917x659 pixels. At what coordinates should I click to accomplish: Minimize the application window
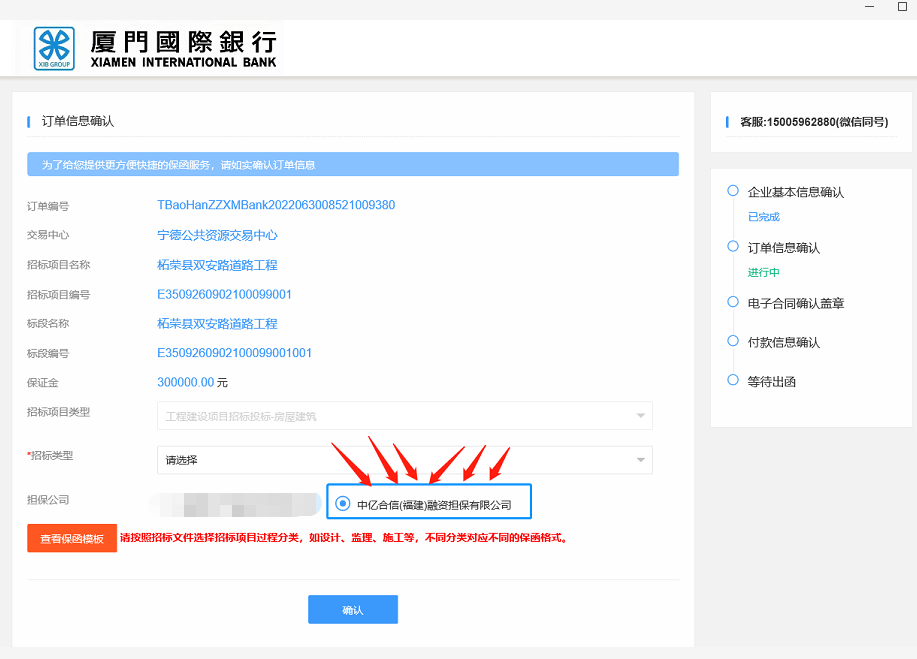click(x=867, y=8)
